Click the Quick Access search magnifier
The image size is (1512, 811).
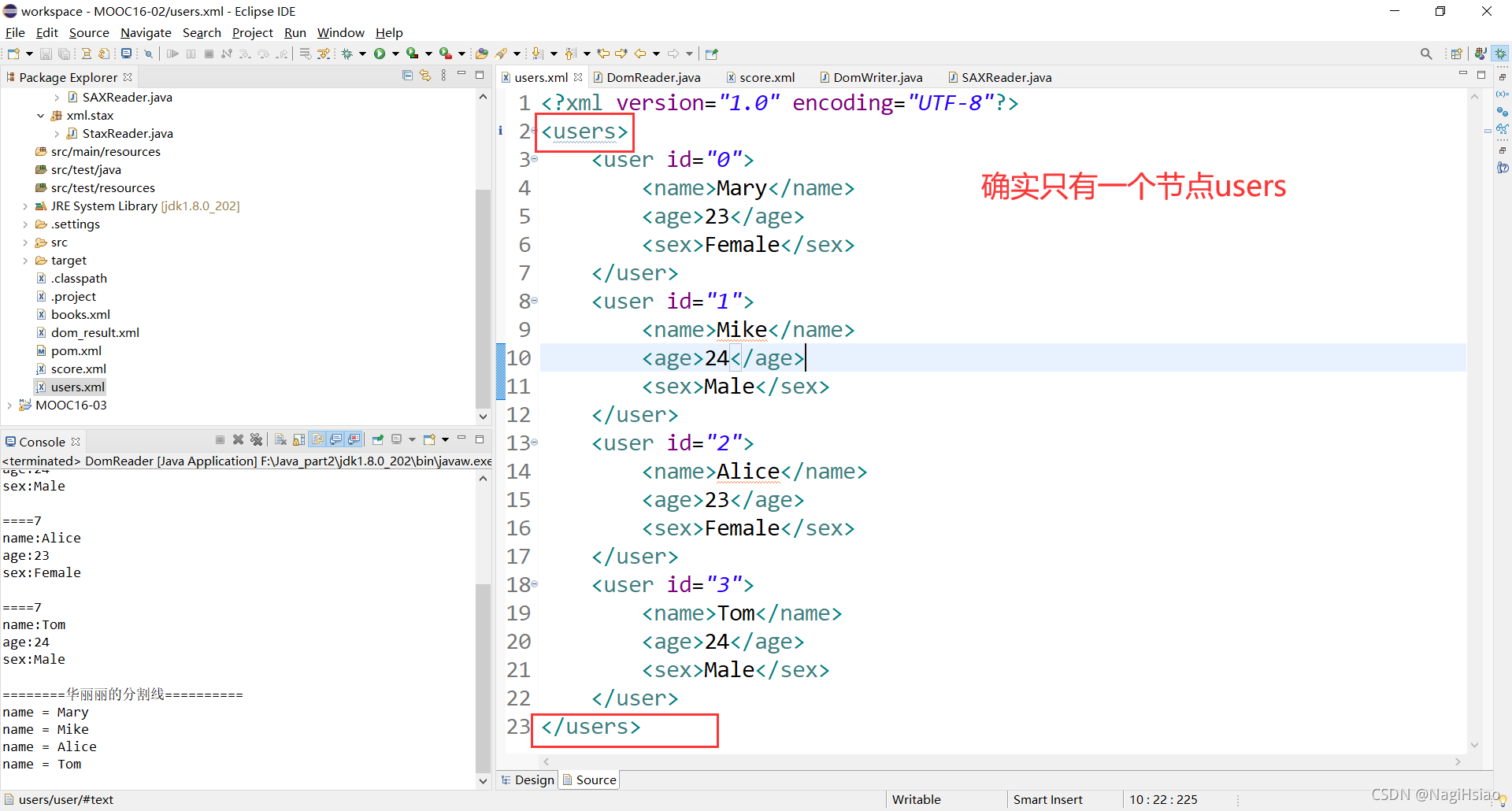1426,54
